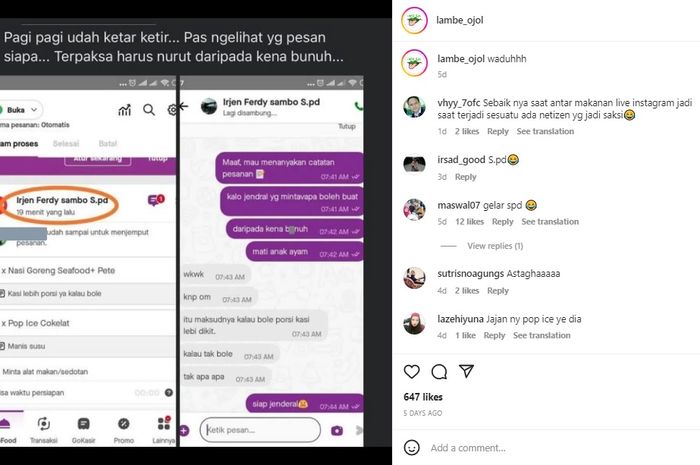
Task: View 12 likes on maswal07 comment
Action: click(469, 221)
